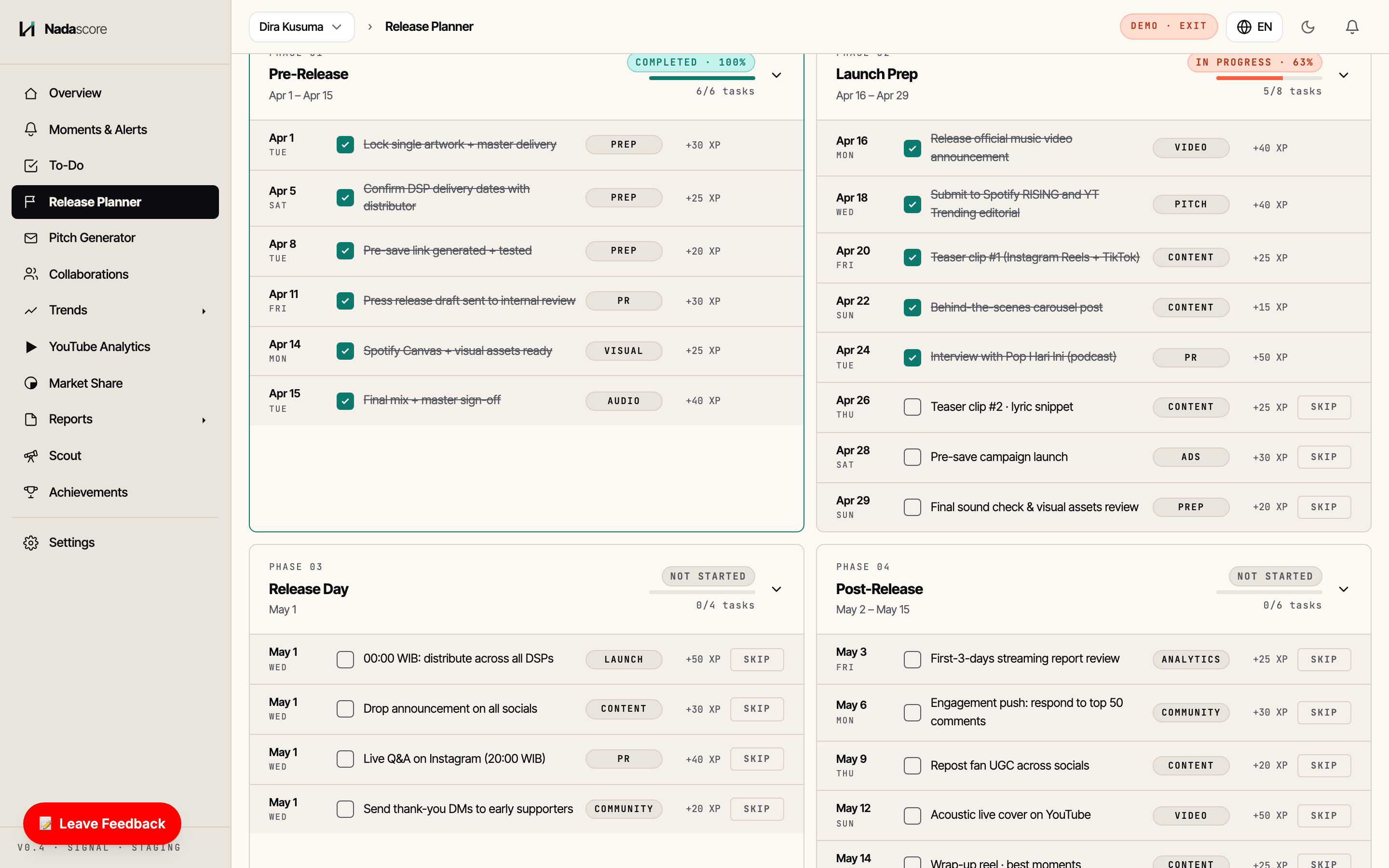1389x868 pixels.
Task: Skip the Live Q&A on Instagram task
Action: (x=757, y=759)
